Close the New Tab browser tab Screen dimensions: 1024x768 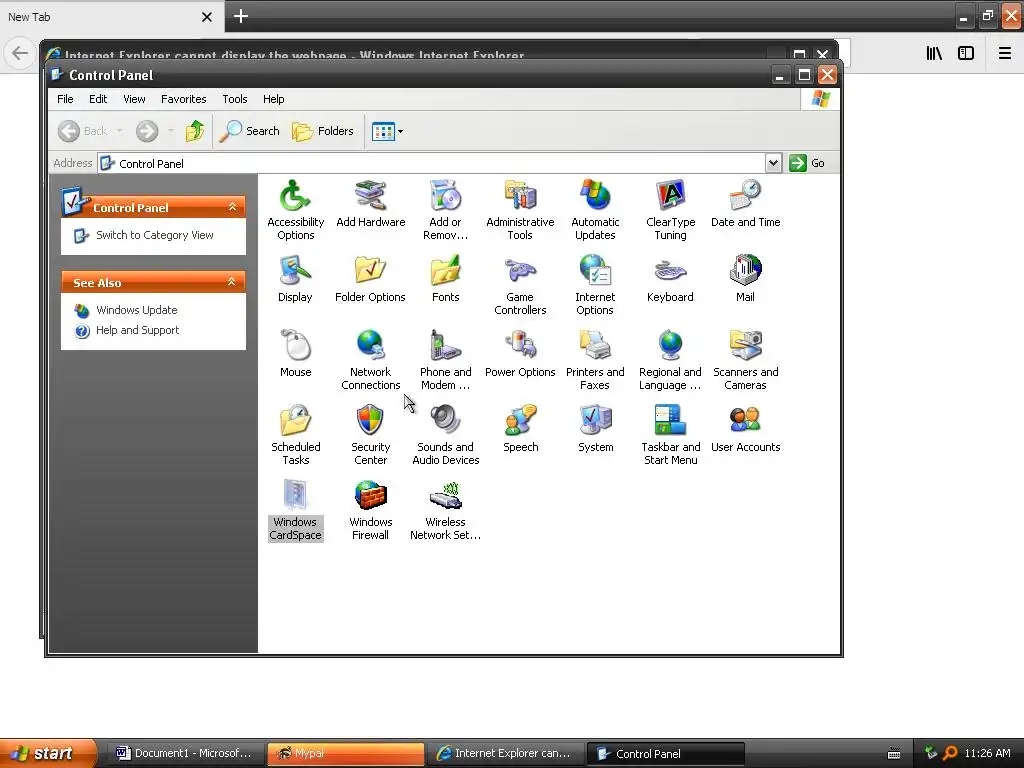point(206,17)
